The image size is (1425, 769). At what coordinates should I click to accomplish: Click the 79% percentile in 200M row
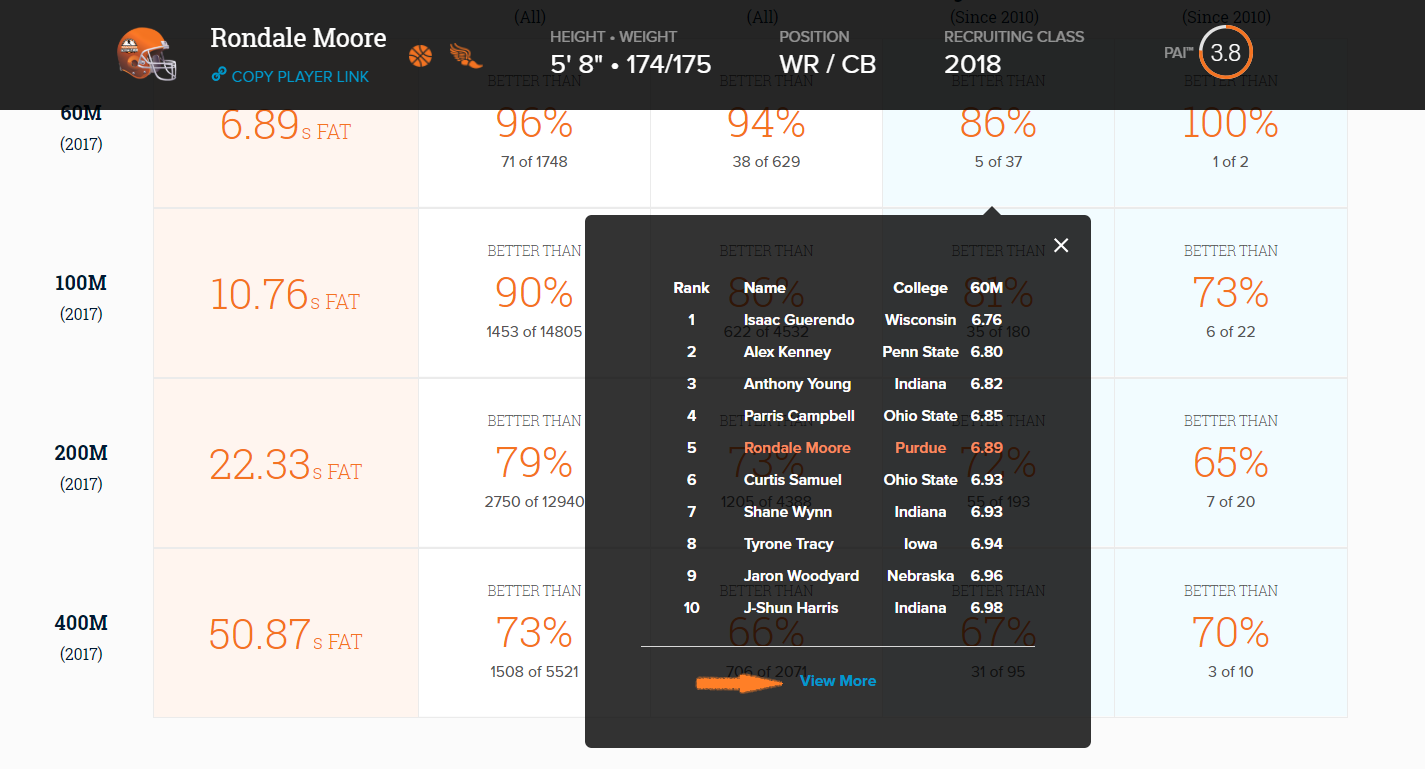534,463
